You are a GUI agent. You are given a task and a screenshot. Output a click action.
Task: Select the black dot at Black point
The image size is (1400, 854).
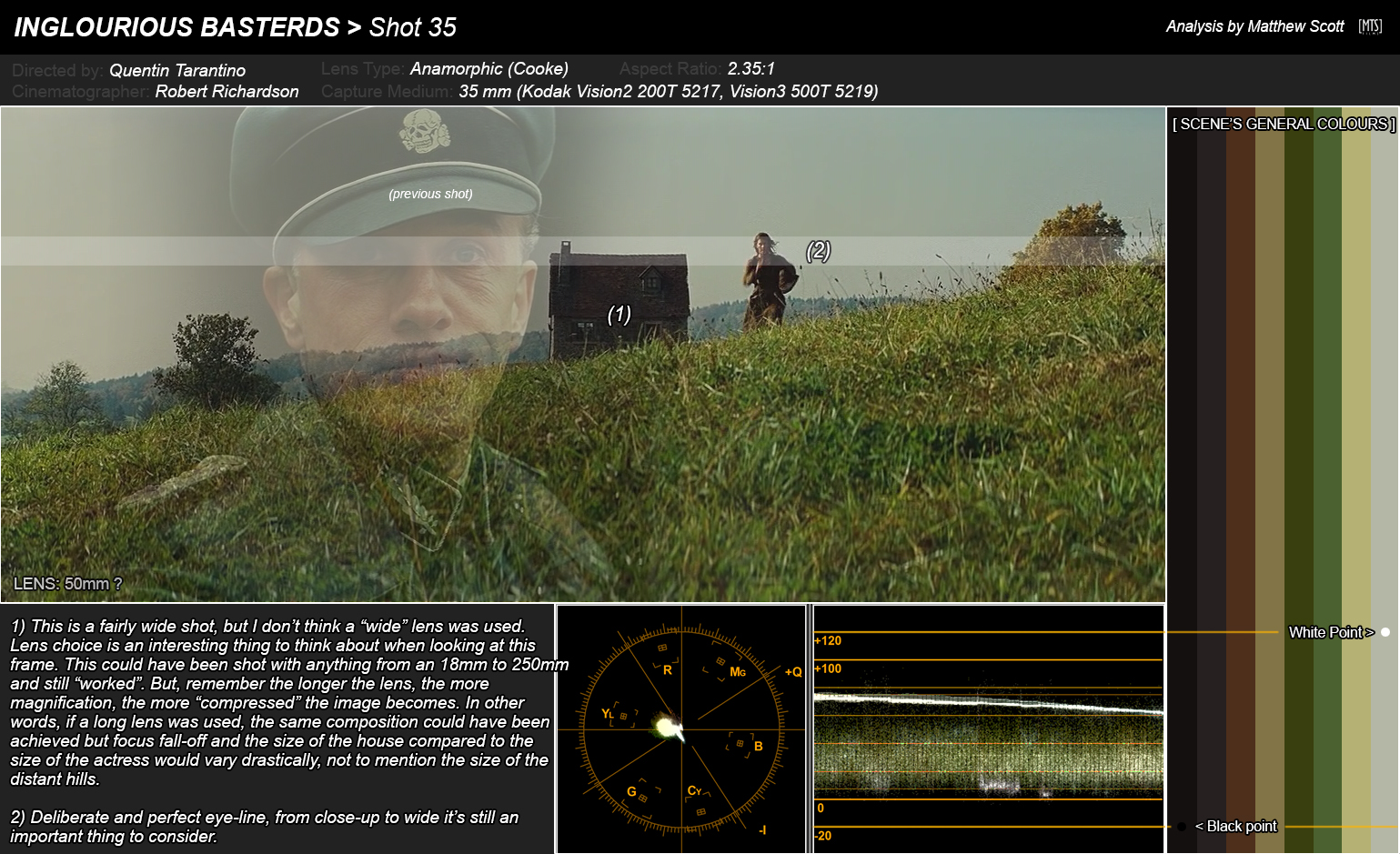(x=1182, y=827)
